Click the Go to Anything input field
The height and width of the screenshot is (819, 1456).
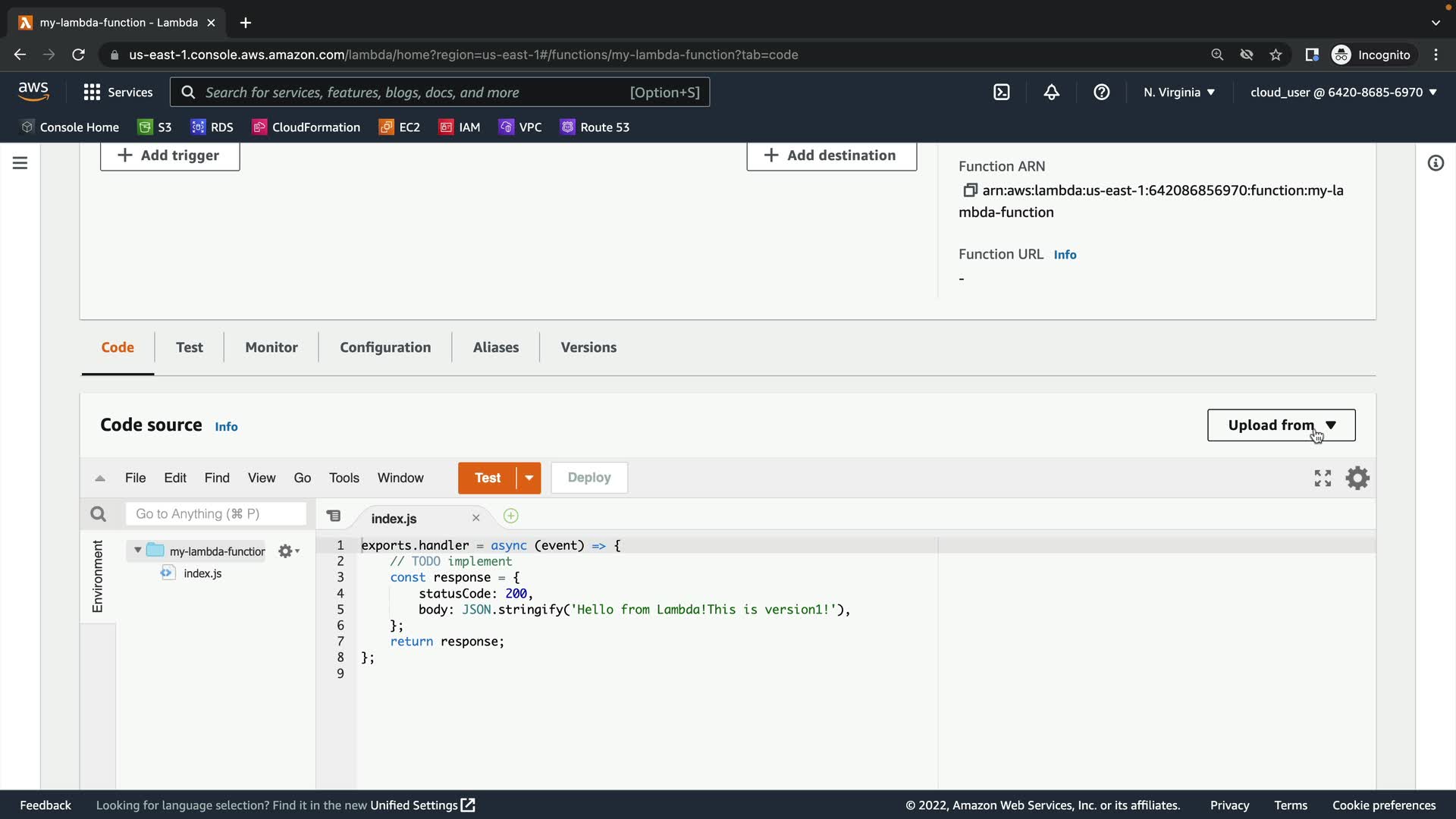pyautogui.click(x=215, y=514)
